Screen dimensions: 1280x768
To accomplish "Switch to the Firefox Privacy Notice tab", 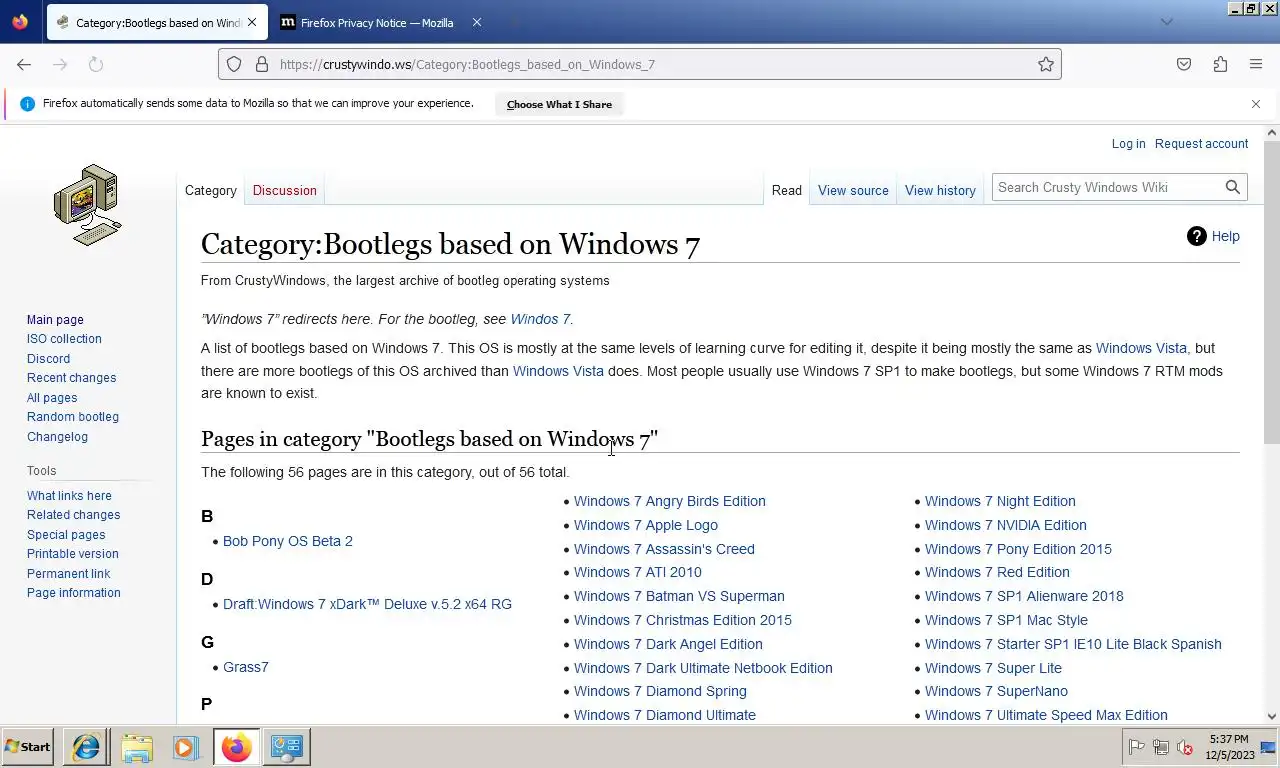I will tap(376, 22).
